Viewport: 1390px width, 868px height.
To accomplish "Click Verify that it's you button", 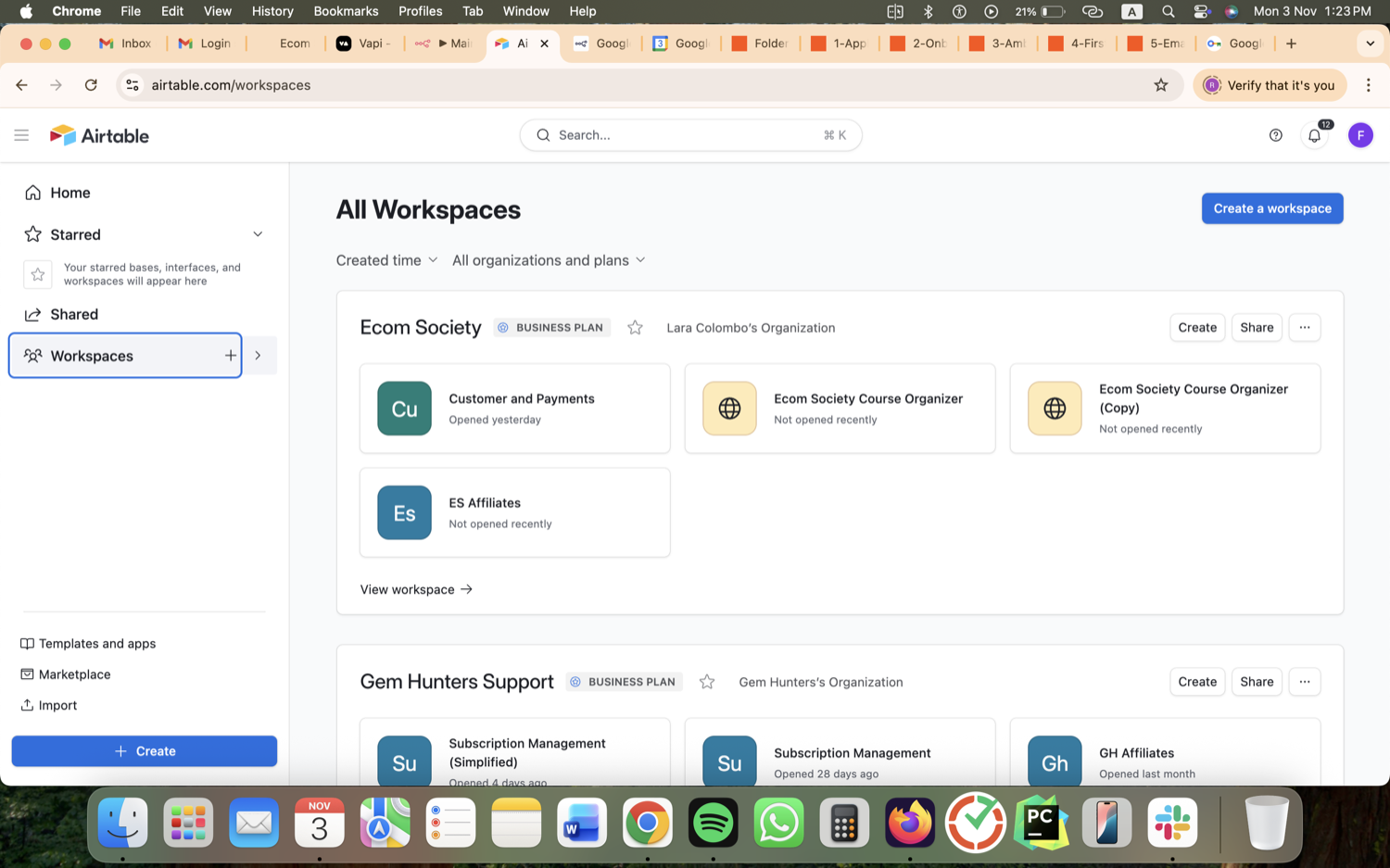I will [x=1270, y=85].
